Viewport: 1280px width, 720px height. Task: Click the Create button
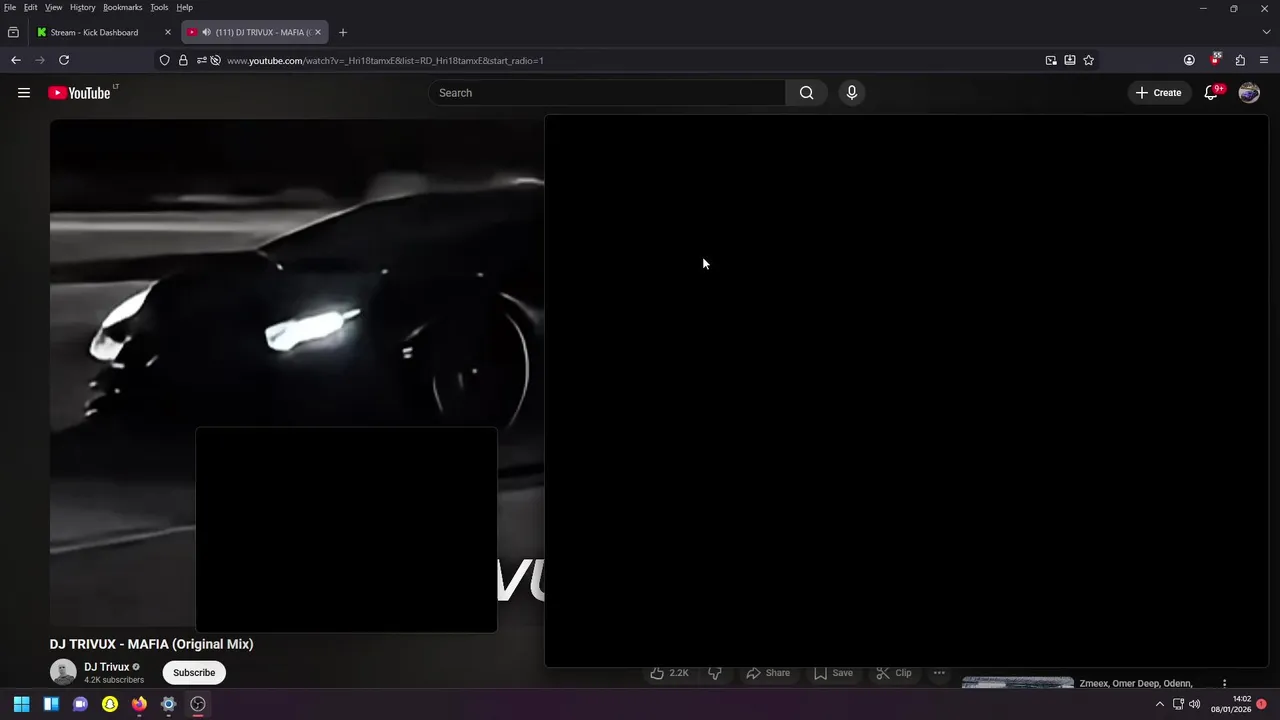click(x=1159, y=93)
